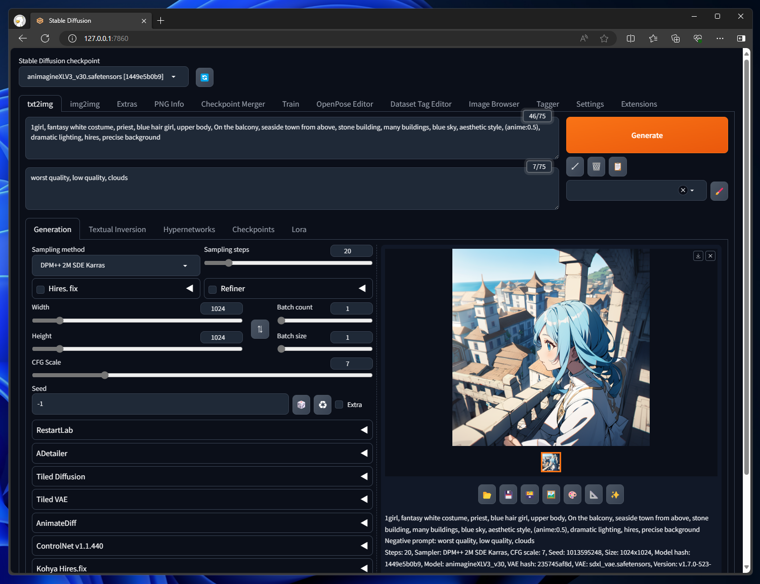Open the styles dropdown arrow

click(692, 190)
